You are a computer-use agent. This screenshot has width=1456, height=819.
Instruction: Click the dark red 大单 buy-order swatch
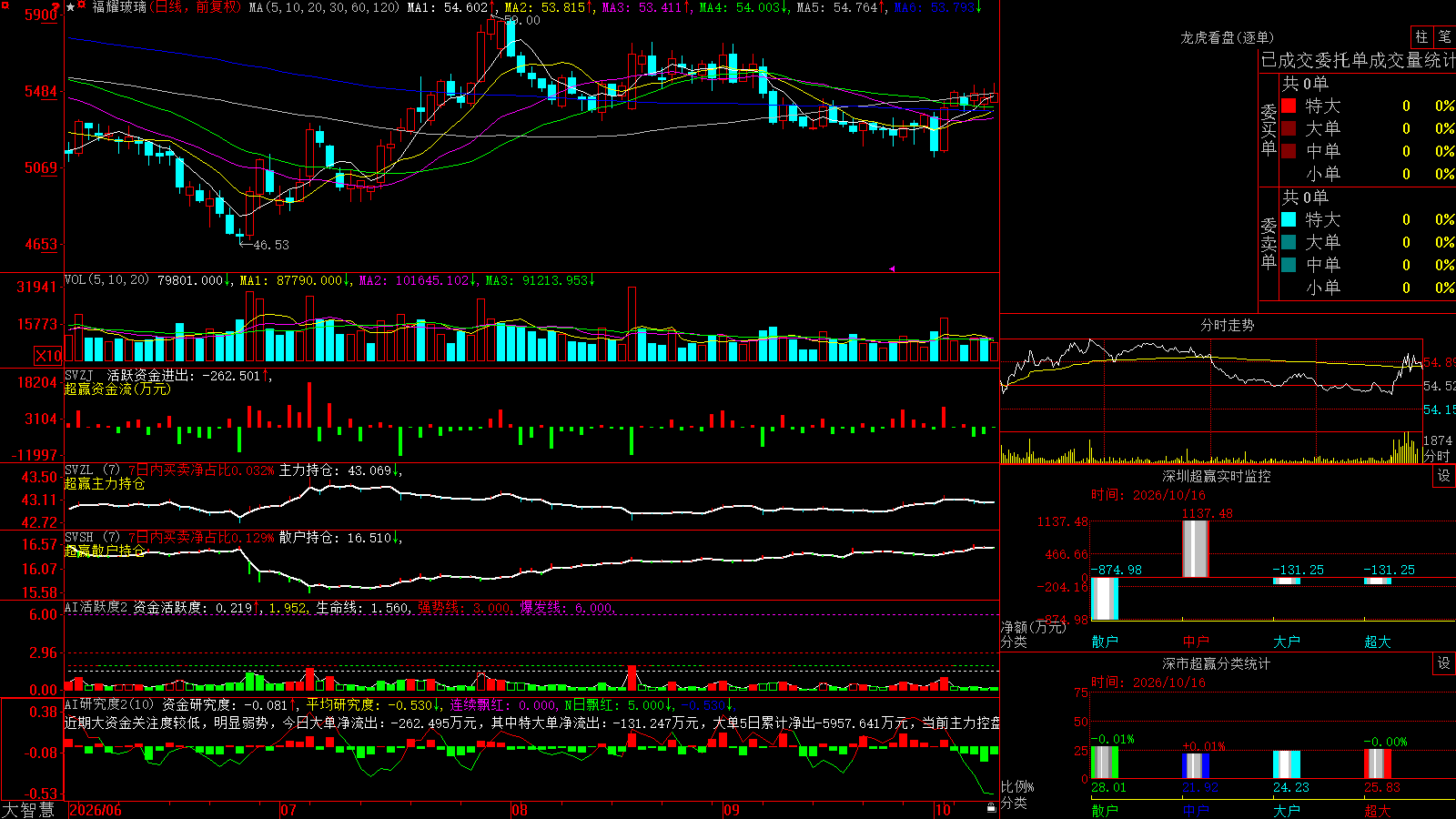click(x=1289, y=128)
